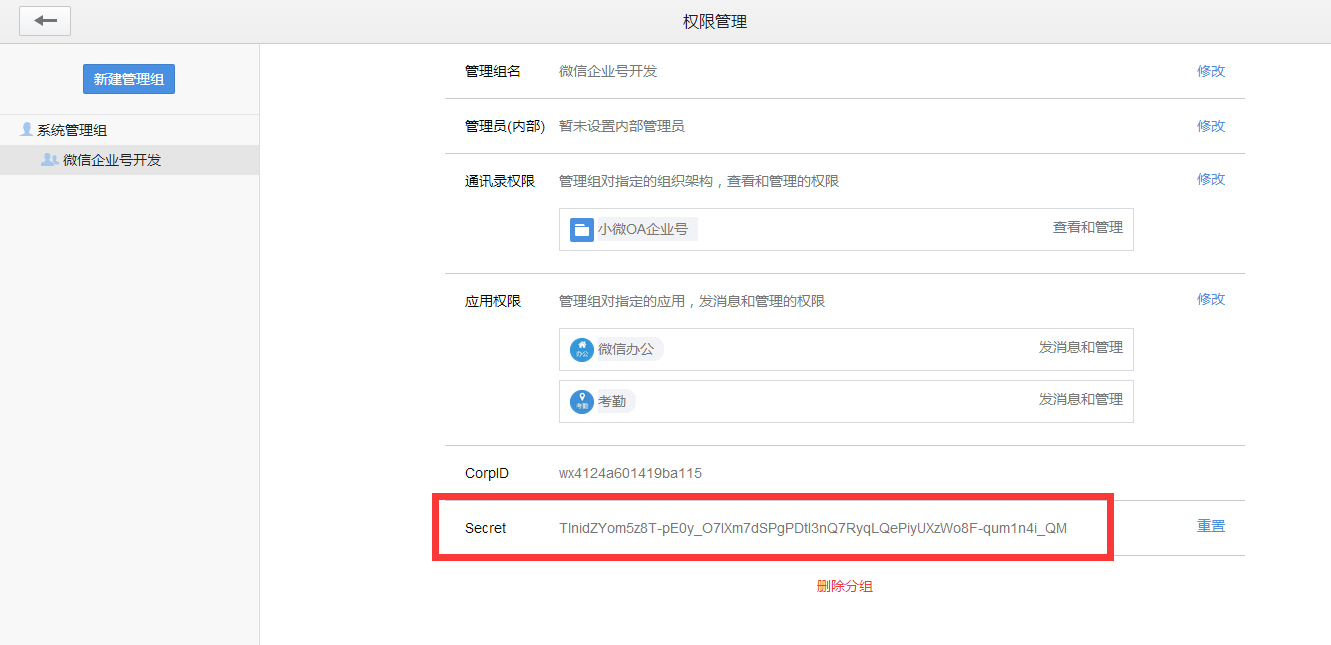Click 发消息和管理 in 考勤 row
Viewport: 1331px width, 645px height.
coord(1081,399)
